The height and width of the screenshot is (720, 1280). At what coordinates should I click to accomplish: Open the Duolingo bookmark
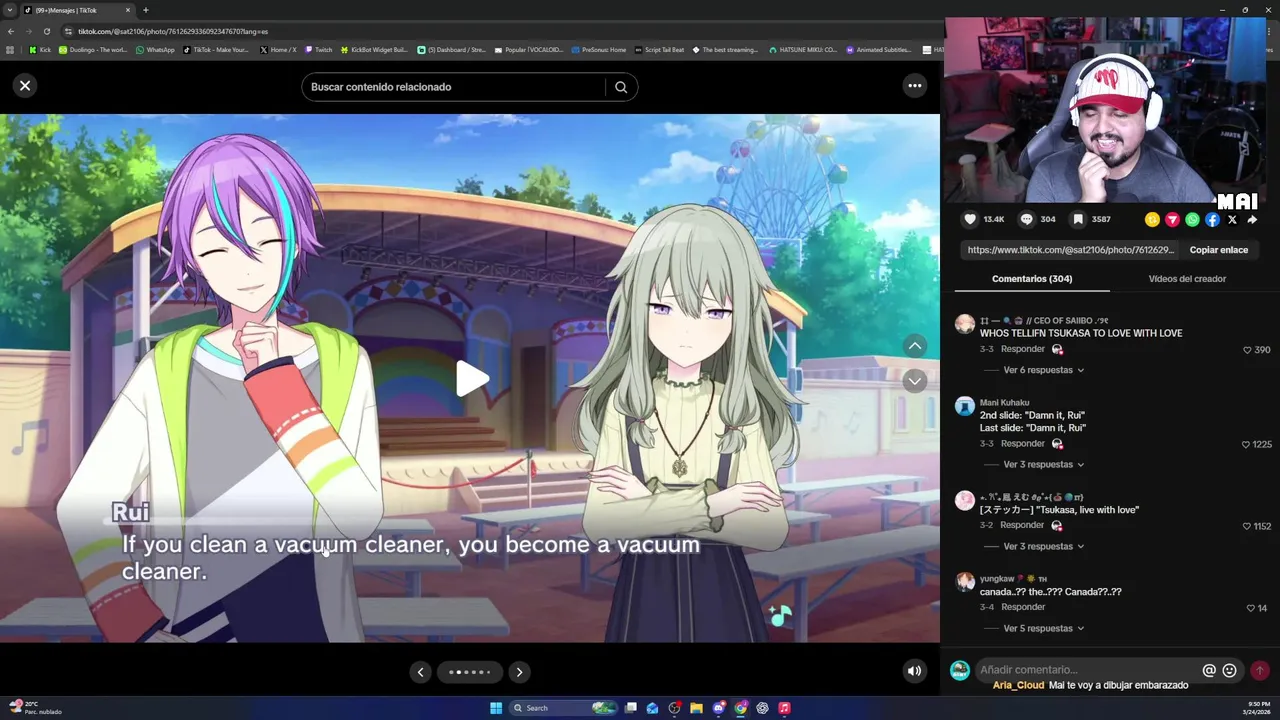pos(93,49)
